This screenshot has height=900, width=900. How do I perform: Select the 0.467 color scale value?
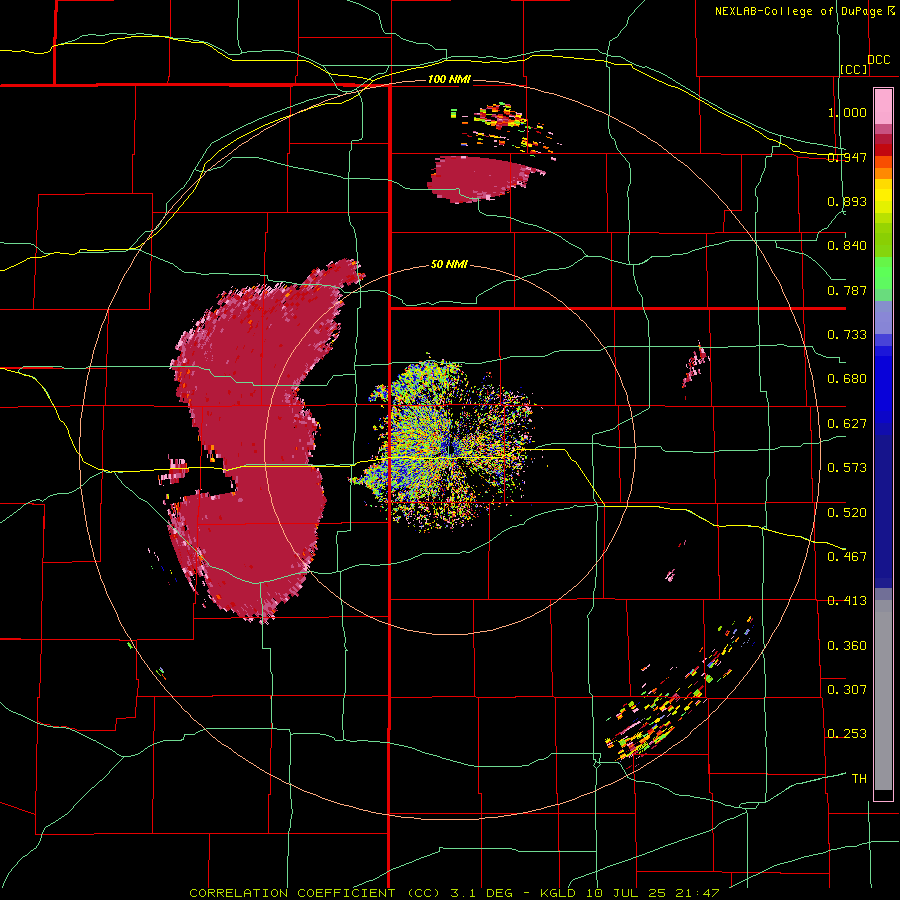click(847, 557)
